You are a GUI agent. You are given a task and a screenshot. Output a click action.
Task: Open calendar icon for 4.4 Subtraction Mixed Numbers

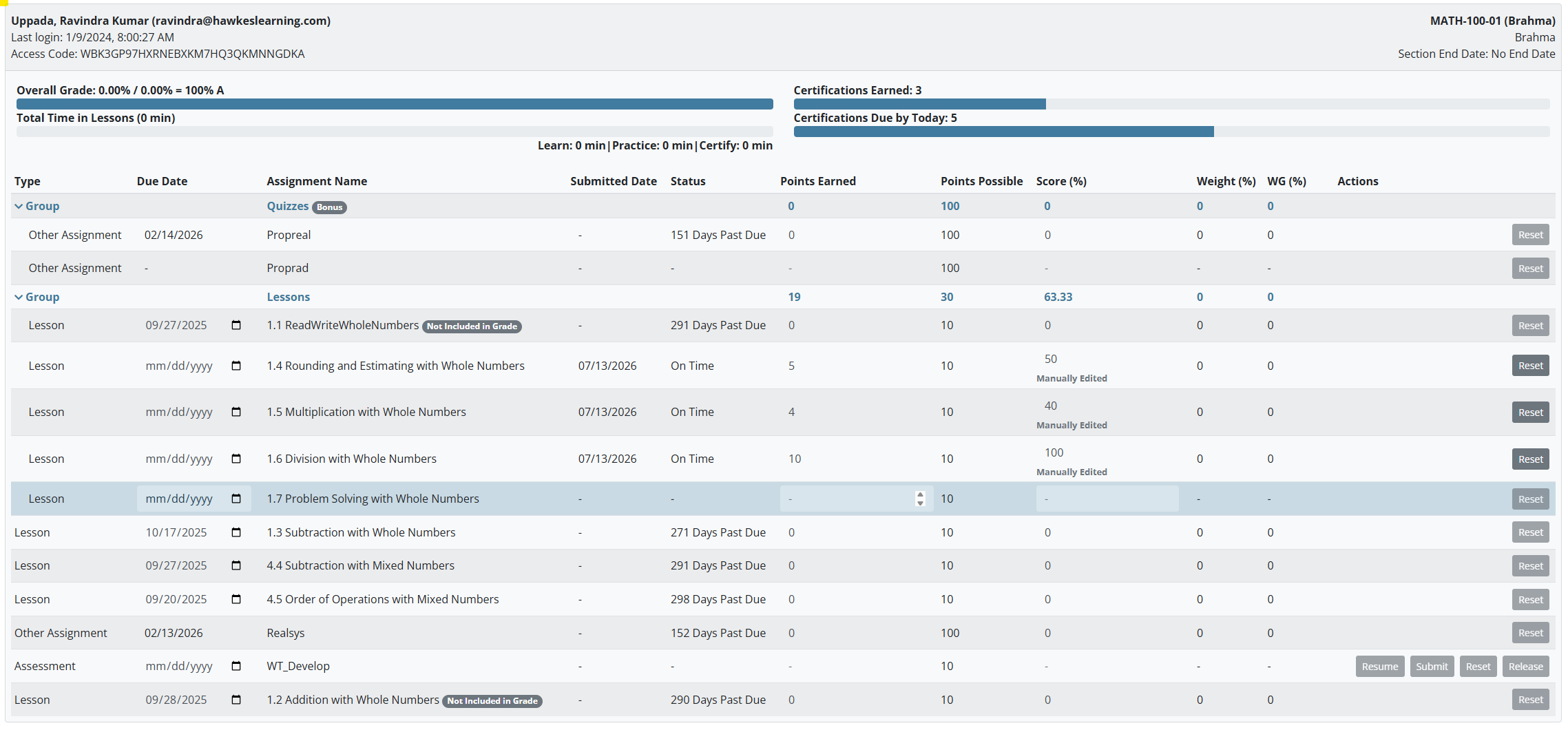point(236,565)
